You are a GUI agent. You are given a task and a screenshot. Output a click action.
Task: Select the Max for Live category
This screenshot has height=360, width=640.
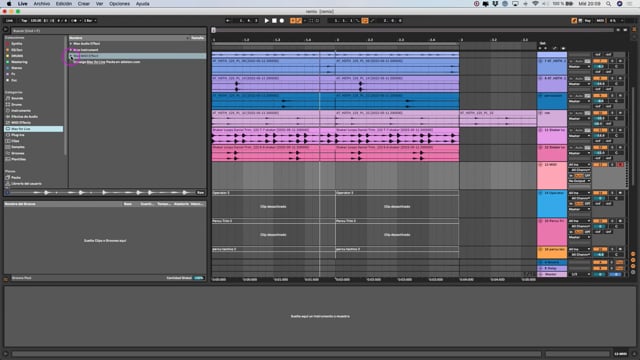tap(33, 129)
